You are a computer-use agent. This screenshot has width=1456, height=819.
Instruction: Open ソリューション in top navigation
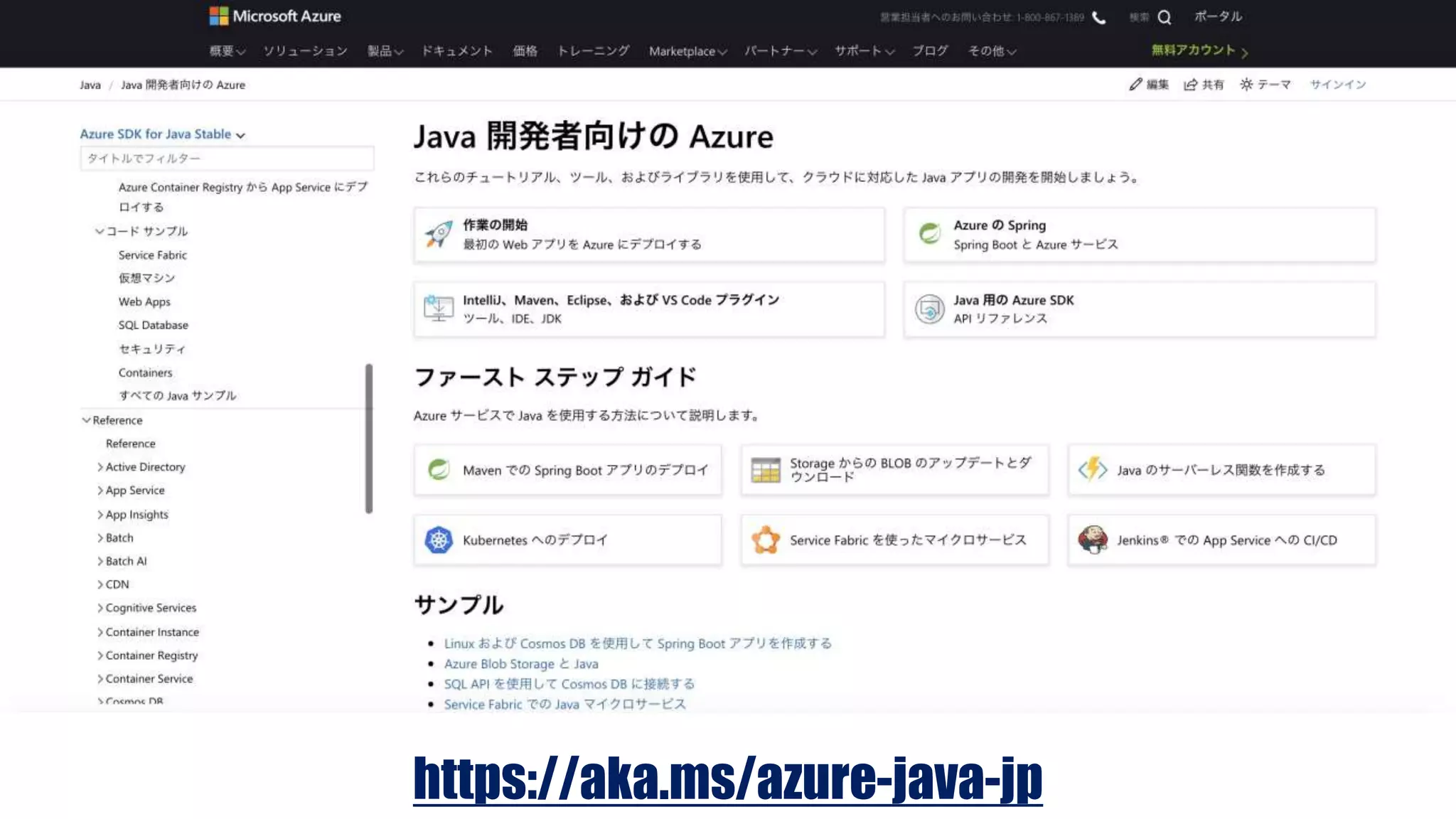tap(306, 51)
